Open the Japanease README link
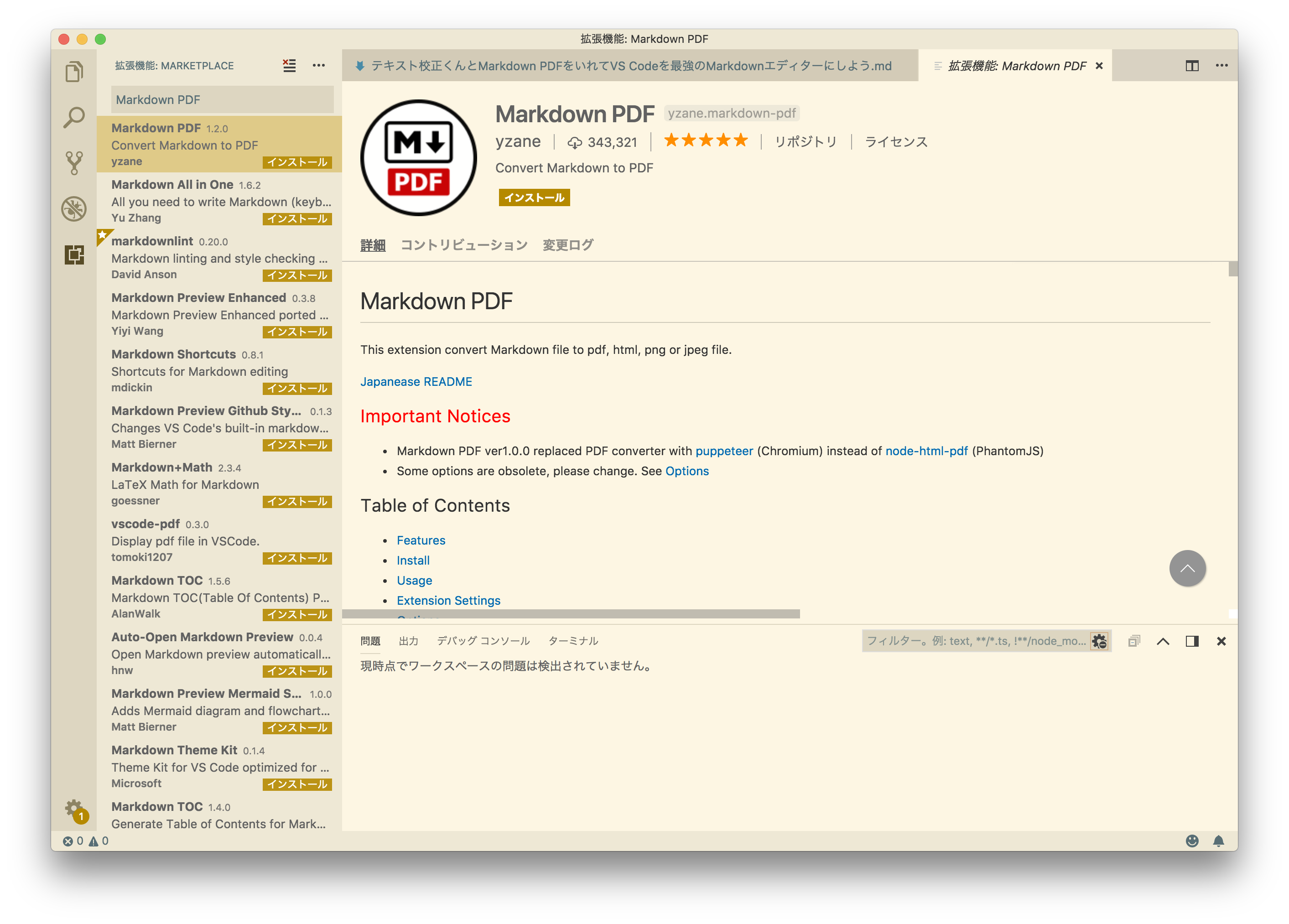The image size is (1289, 924). coord(416,381)
